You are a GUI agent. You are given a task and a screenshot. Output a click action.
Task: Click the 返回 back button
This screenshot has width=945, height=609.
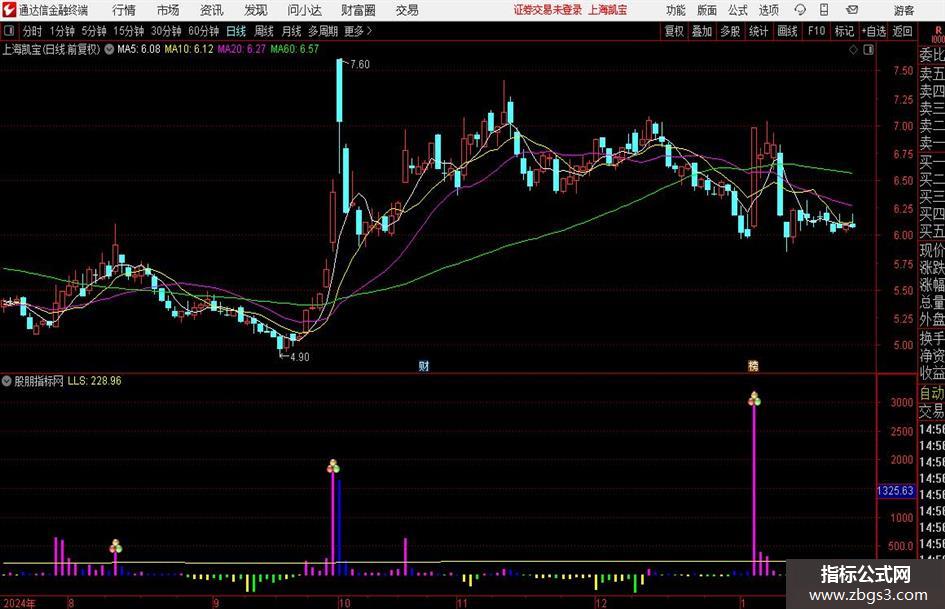click(902, 31)
